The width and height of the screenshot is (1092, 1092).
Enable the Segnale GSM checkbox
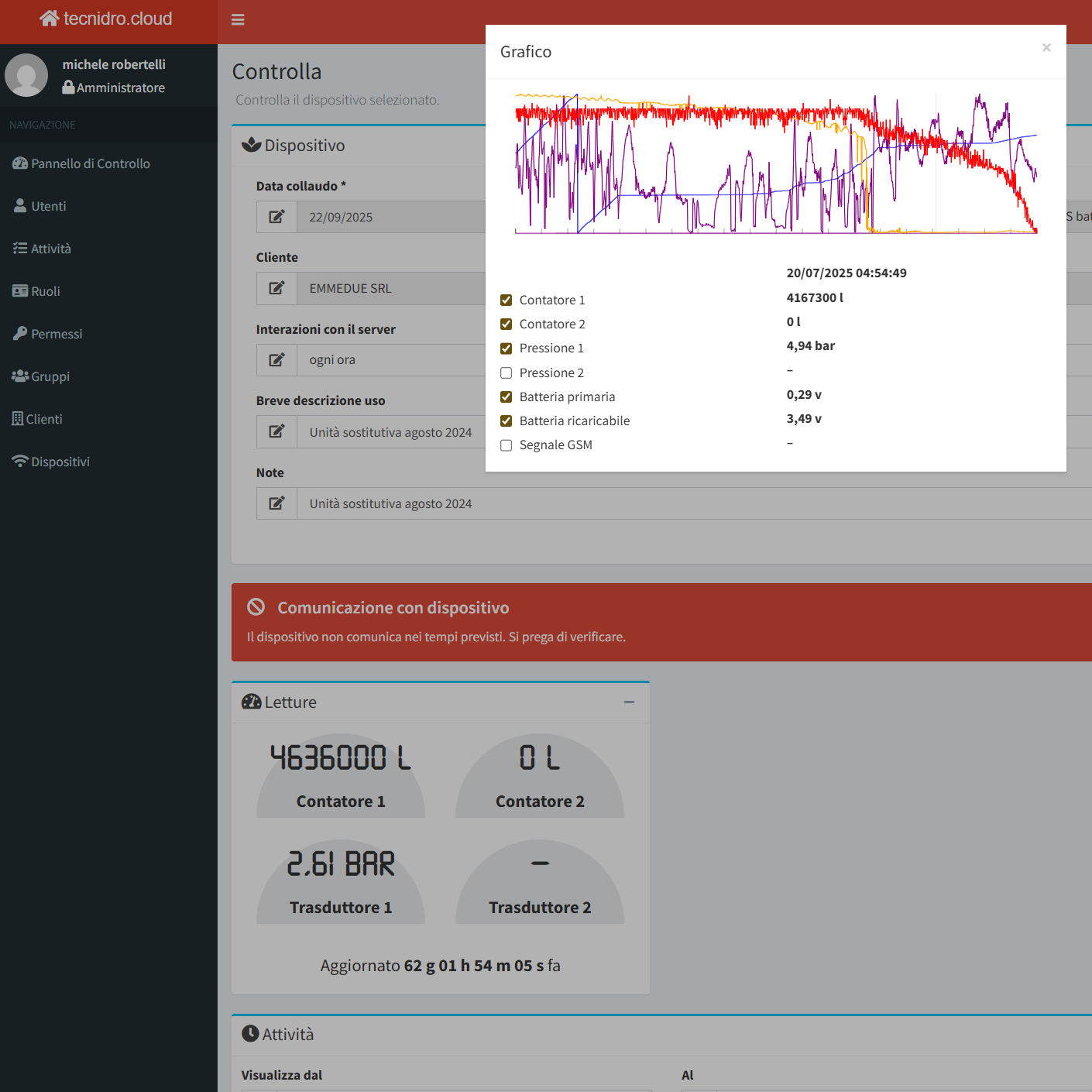[x=507, y=445]
